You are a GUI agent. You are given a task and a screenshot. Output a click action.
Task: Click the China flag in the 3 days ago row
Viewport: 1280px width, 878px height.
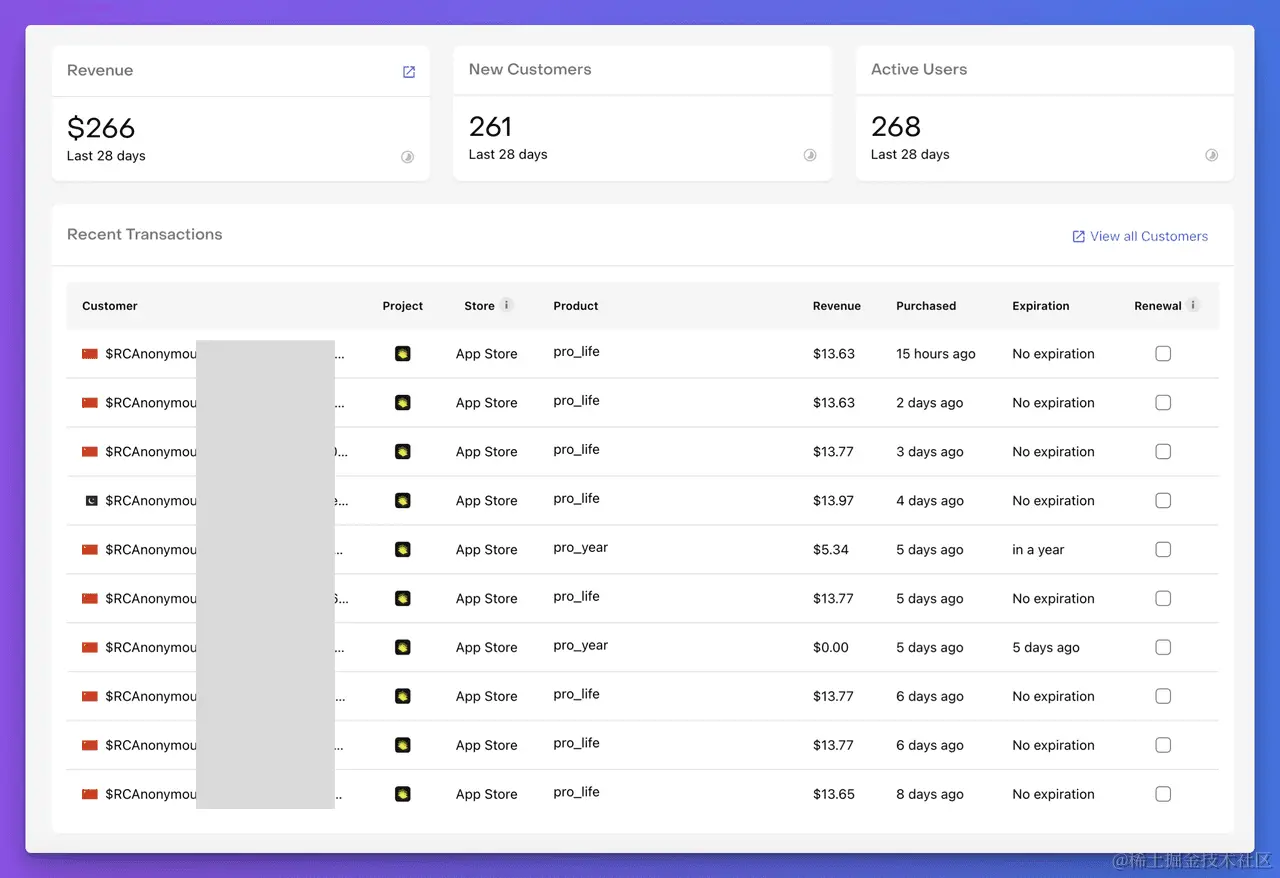[90, 451]
